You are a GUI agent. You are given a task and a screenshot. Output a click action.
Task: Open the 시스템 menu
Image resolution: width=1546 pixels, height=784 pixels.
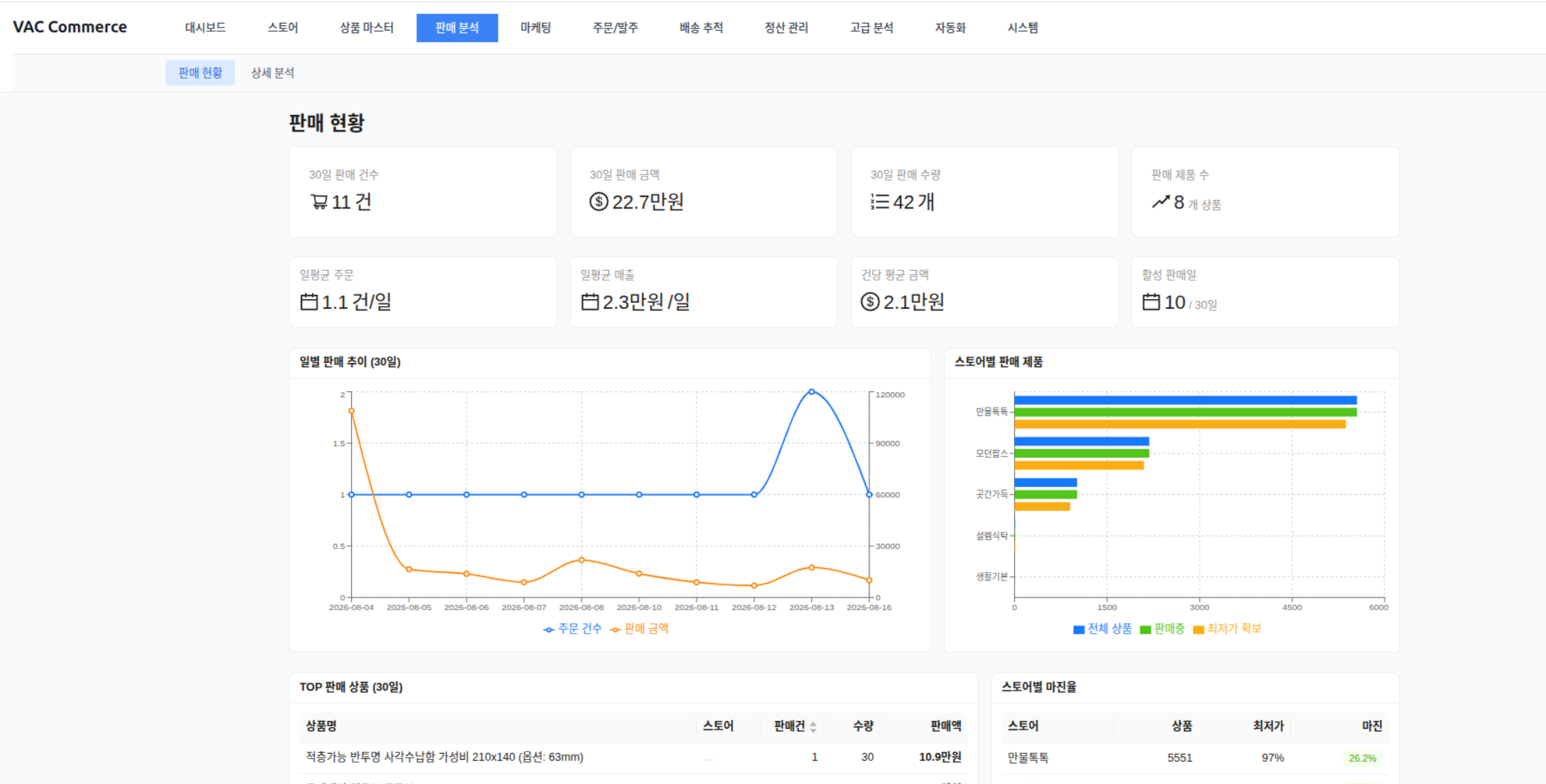point(1023,28)
